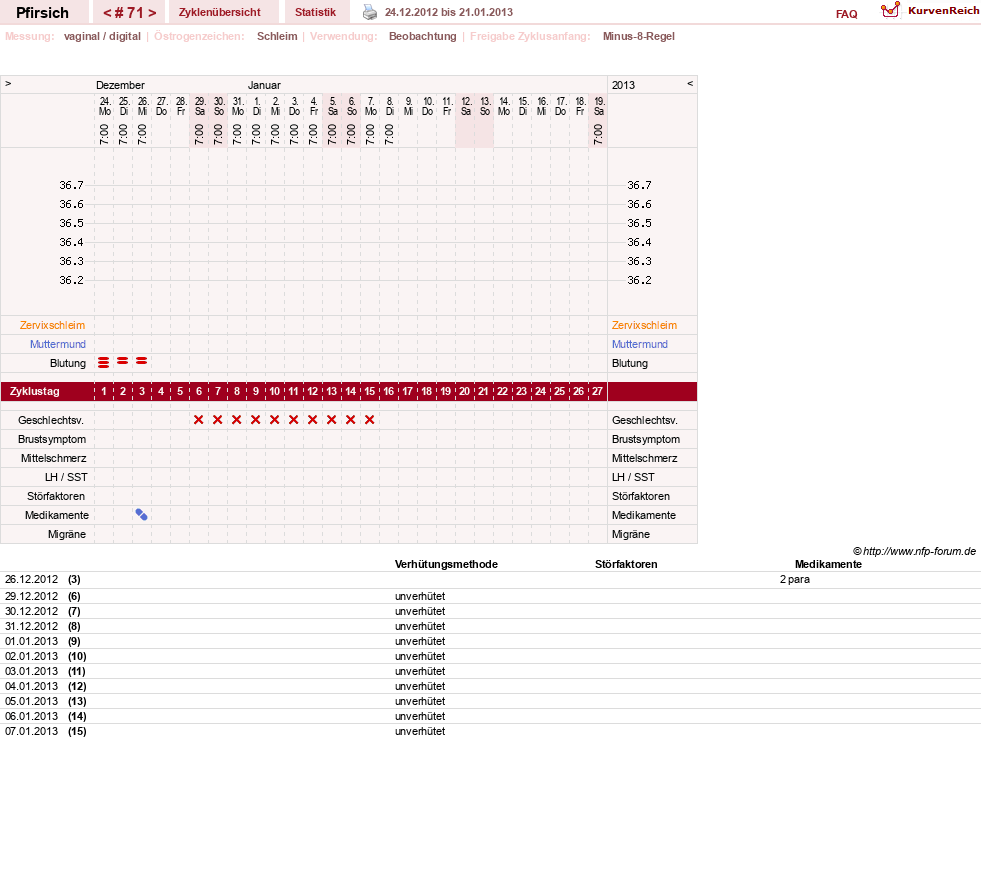Click the Zyklustag row label
This screenshot has width=981, height=883.
34,391
